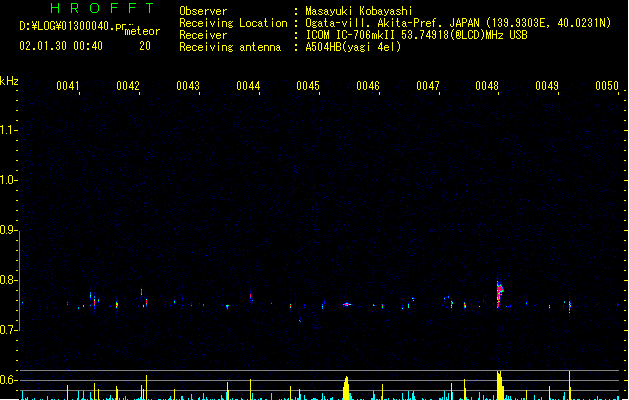Click the gray frequency range bracket on left axis
This screenshot has height=400, width=629.
click(19, 281)
